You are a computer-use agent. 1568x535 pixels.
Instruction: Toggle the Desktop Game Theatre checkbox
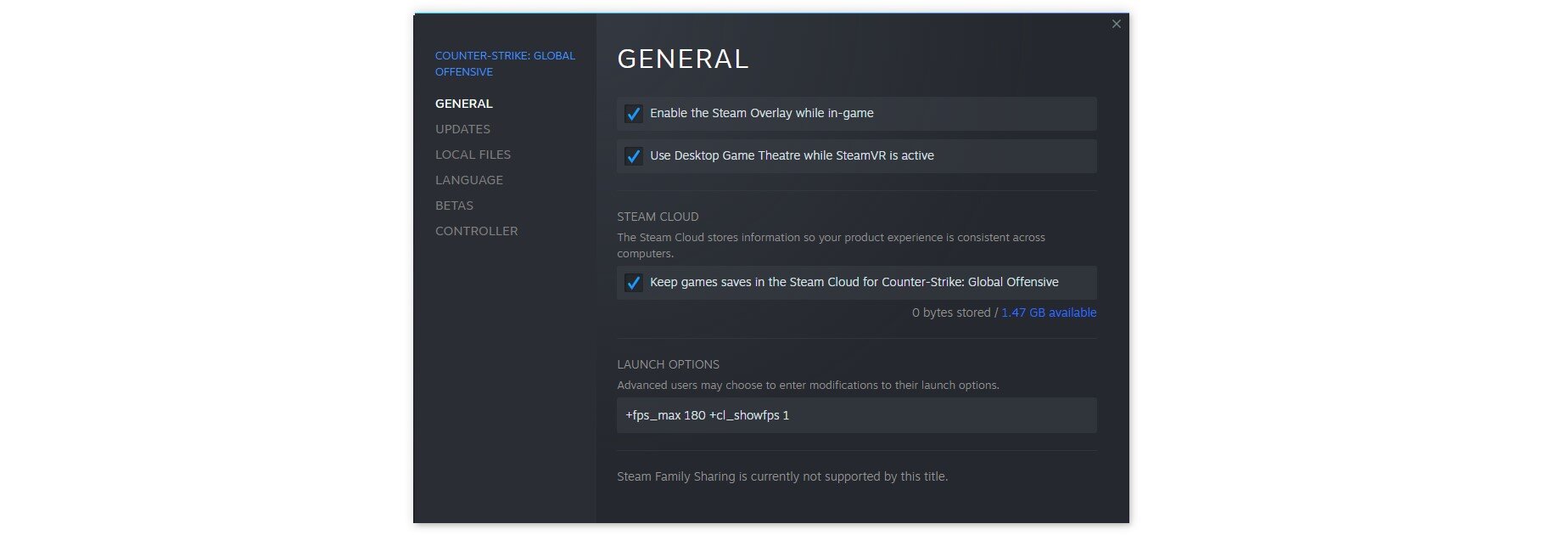click(x=633, y=156)
